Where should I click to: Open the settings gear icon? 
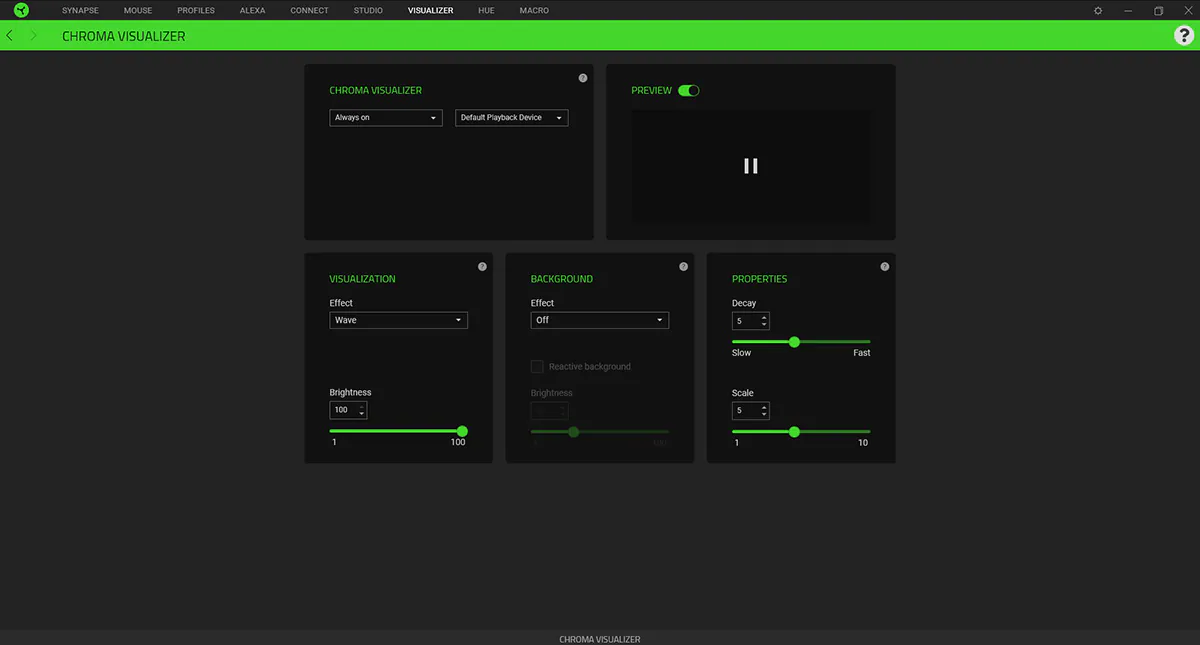point(1098,10)
